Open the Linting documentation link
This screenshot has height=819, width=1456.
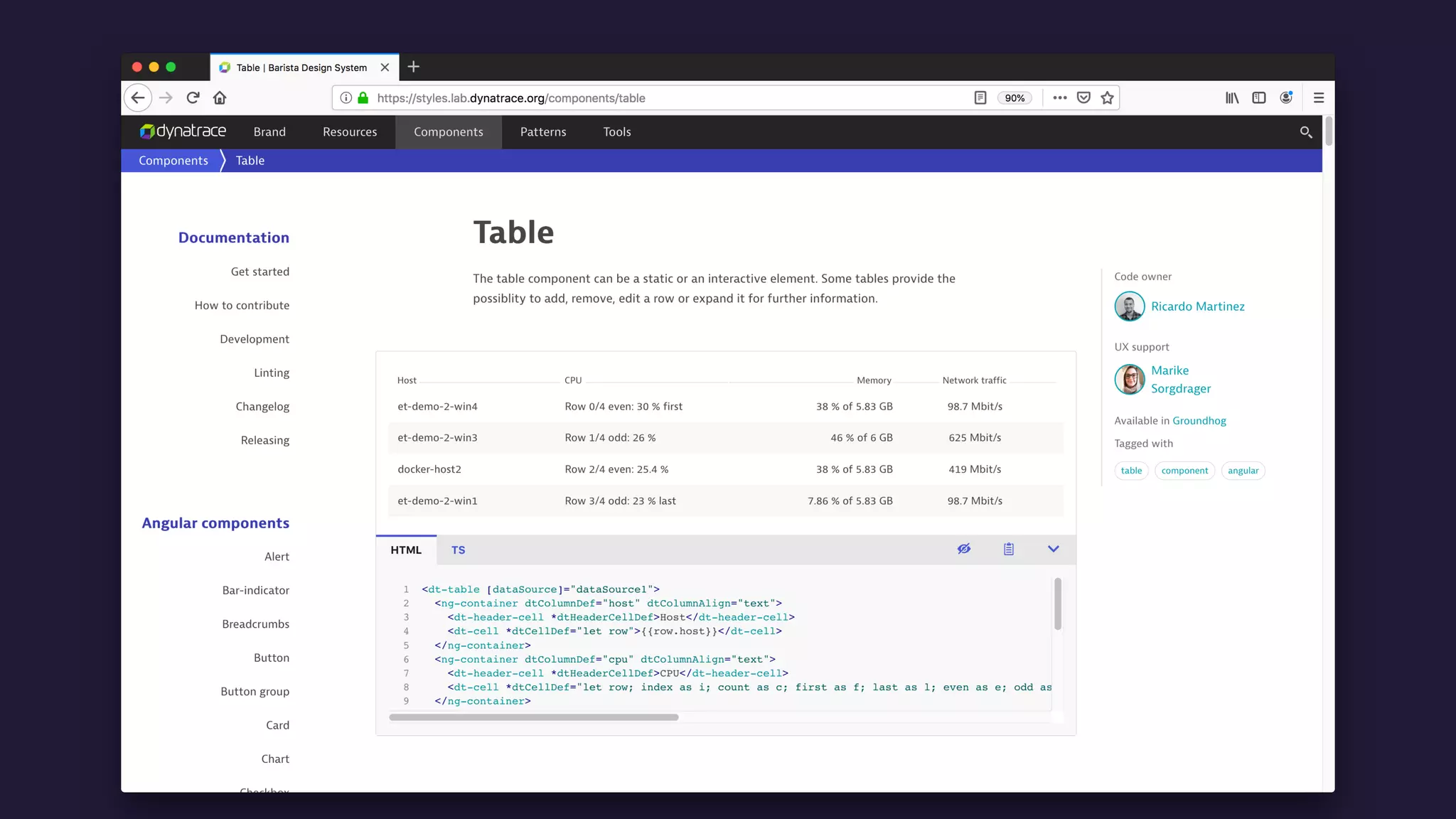tap(272, 373)
